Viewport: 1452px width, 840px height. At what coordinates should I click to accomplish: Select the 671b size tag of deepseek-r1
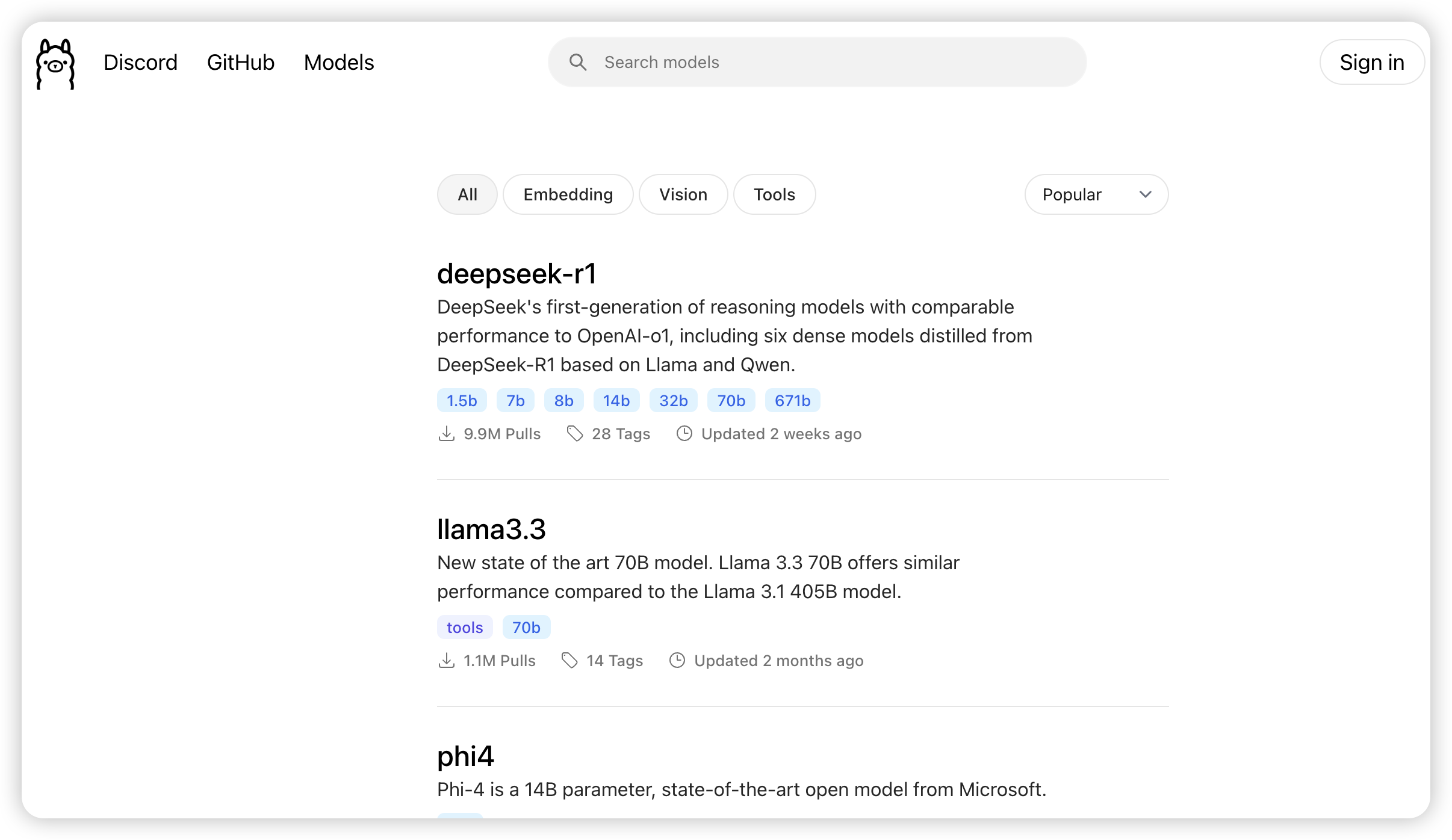coord(793,401)
